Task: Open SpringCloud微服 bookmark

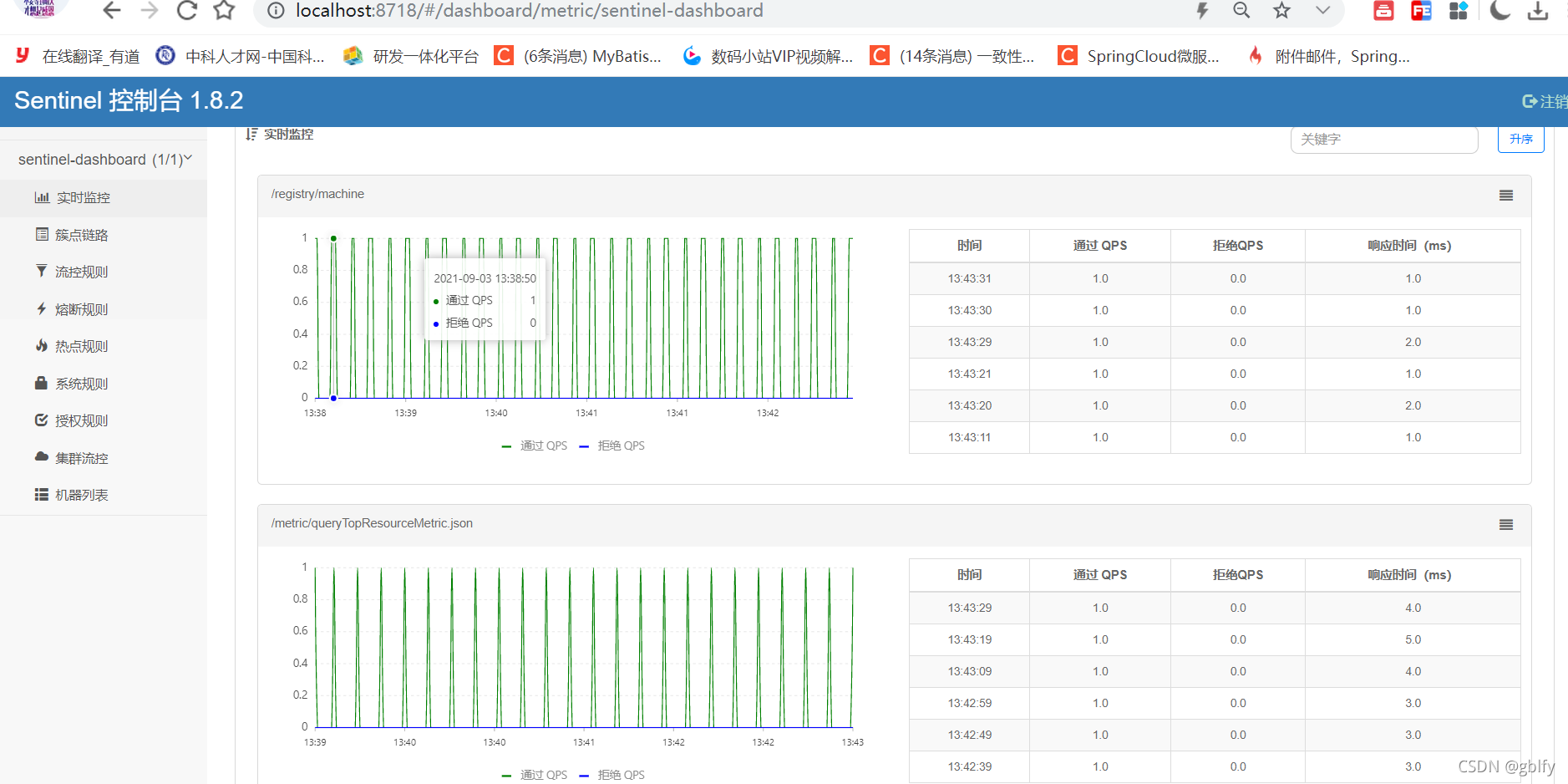Action: point(1139,56)
